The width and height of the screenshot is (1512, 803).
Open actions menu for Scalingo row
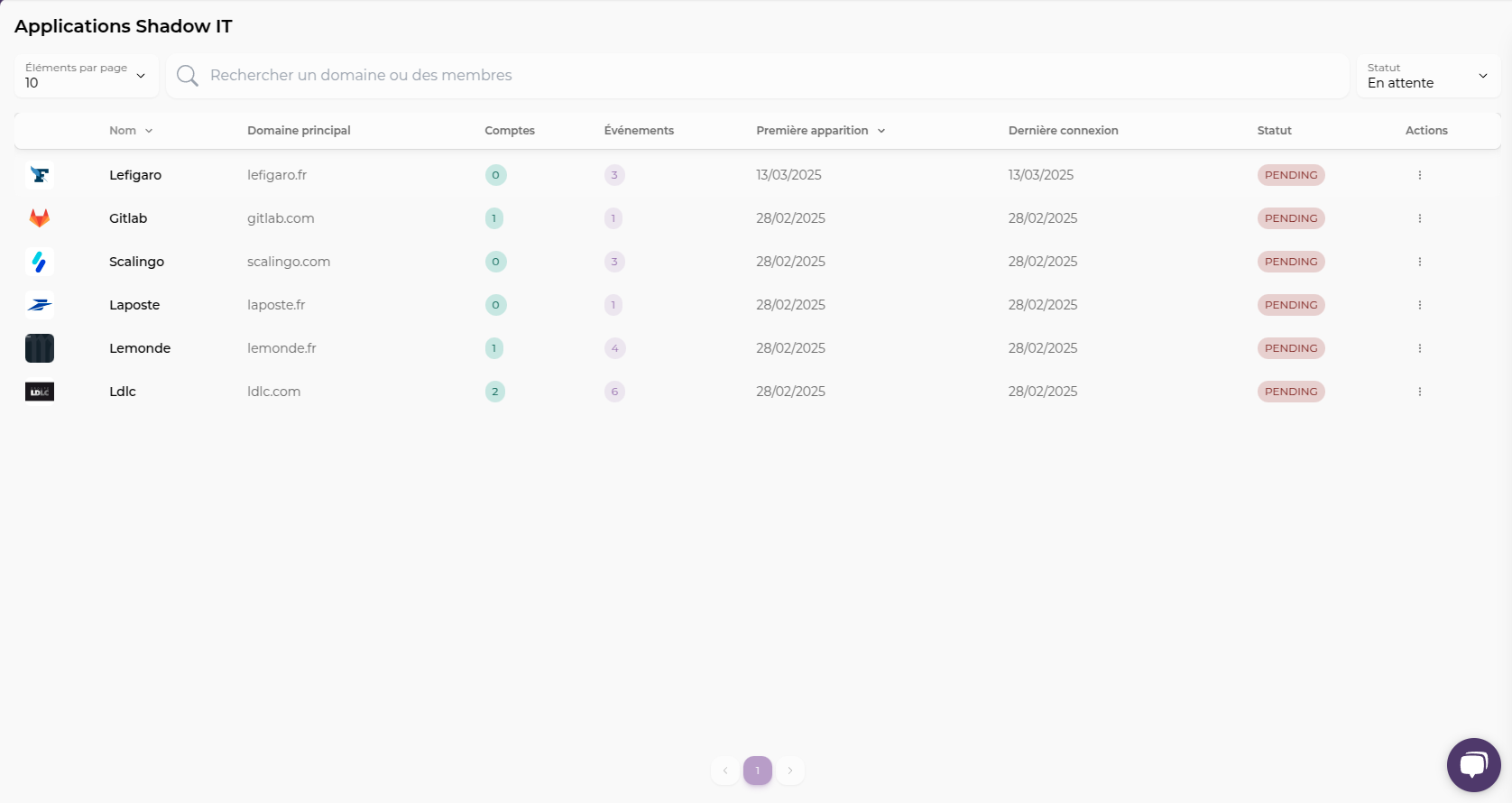(1419, 262)
